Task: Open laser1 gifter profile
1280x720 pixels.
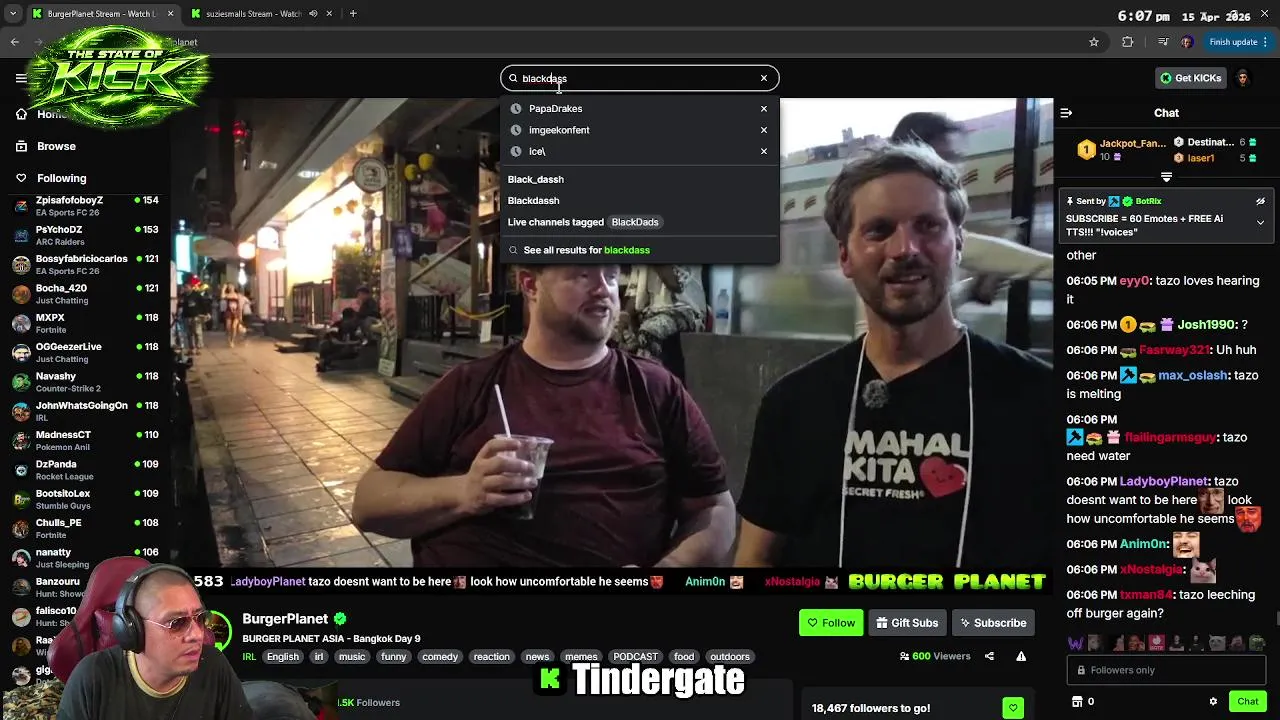Action: coord(1200,158)
